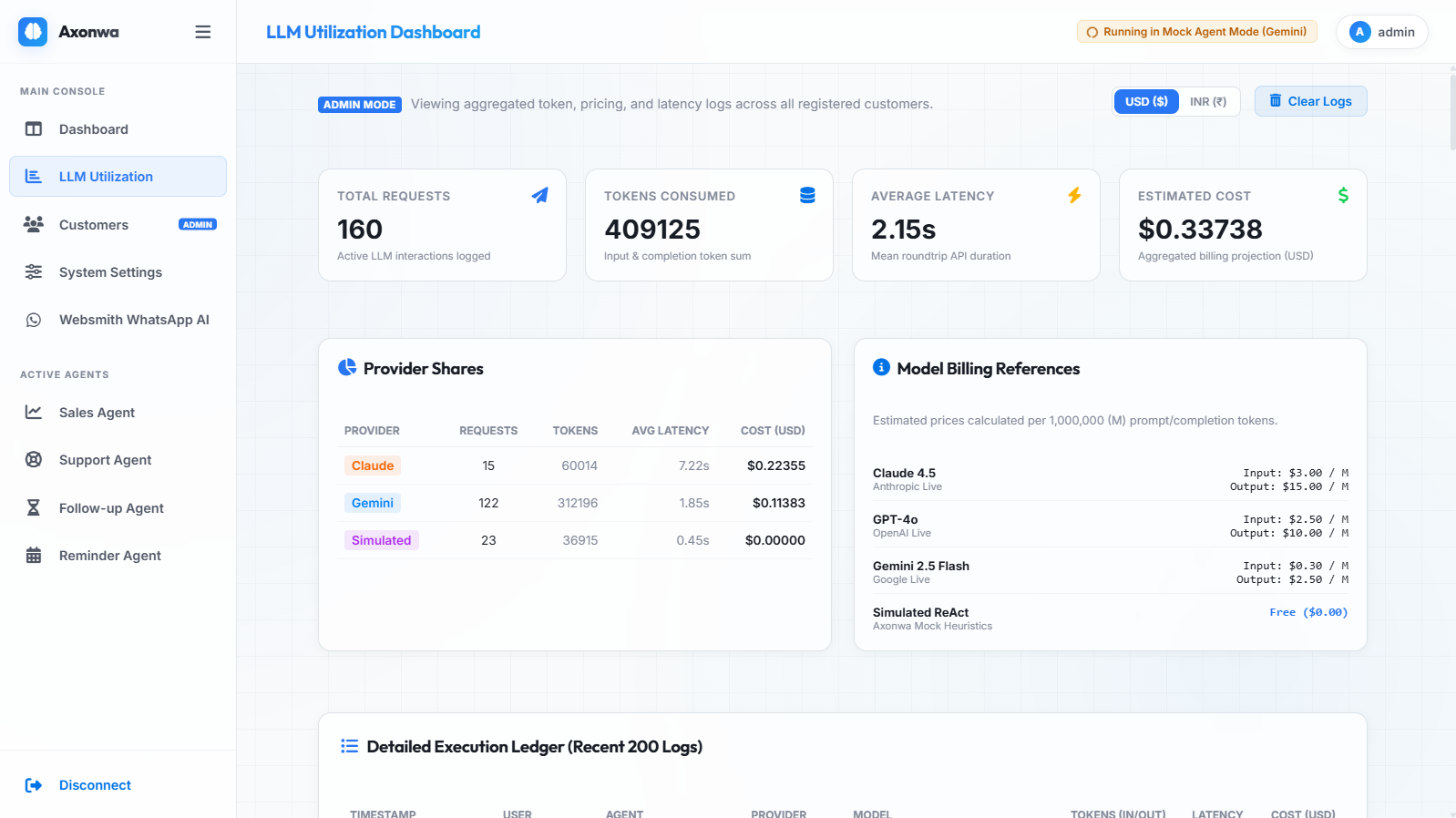Switch currency to INR (₹)
The height and width of the screenshot is (818, 1456).
click(x=1208, y=101)
